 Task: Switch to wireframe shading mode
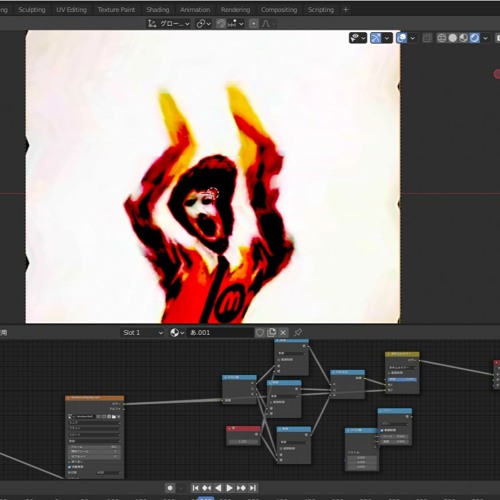pyautogui.click(x=442, y=38)
